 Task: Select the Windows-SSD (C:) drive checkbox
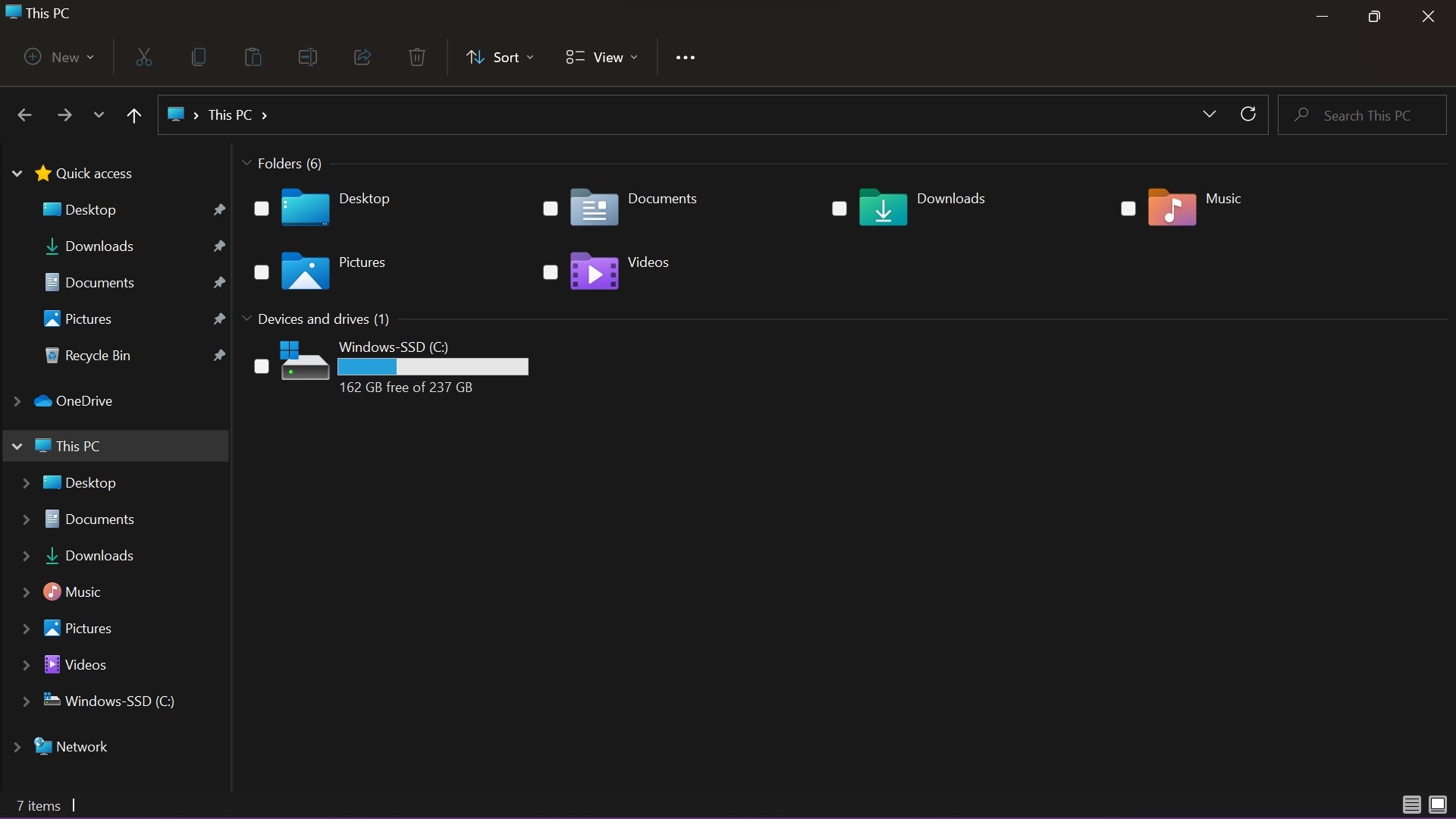[262, 367]
